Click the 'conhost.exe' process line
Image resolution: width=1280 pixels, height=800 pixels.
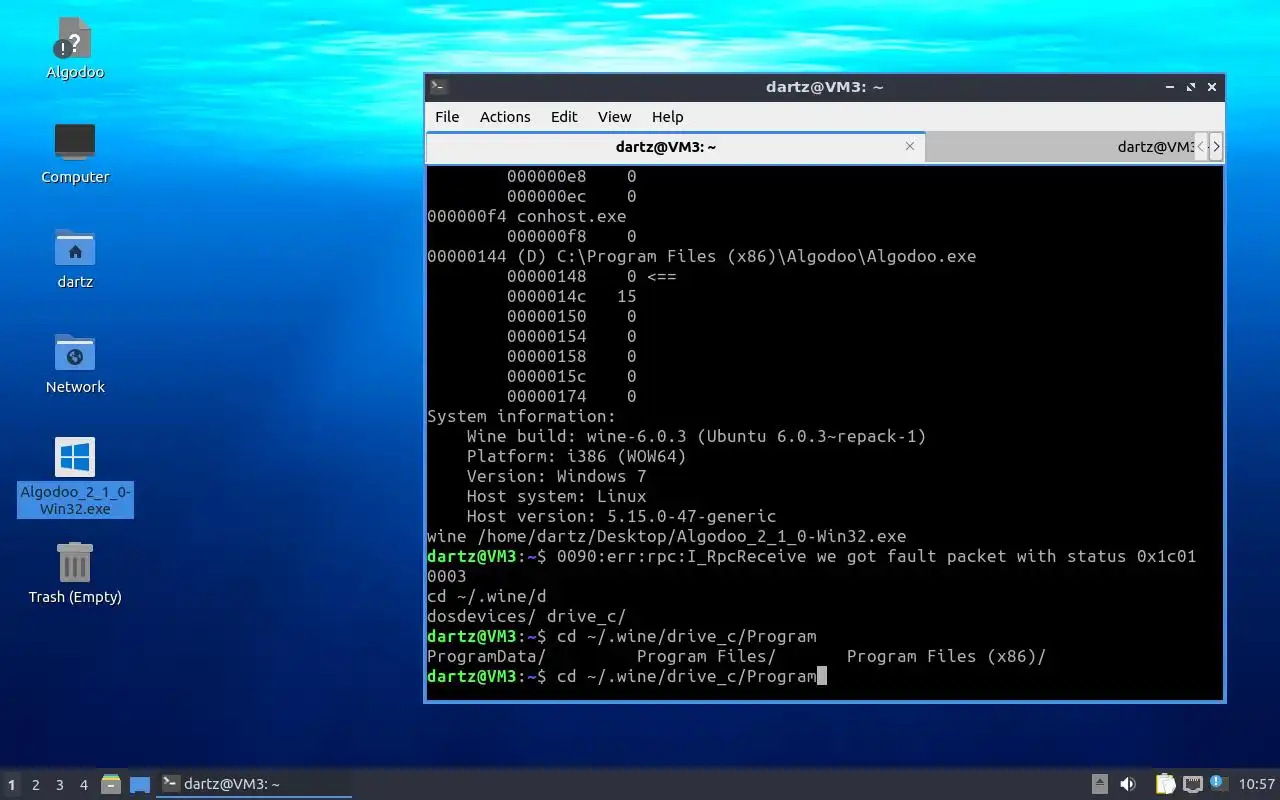(x=526, y=216)
